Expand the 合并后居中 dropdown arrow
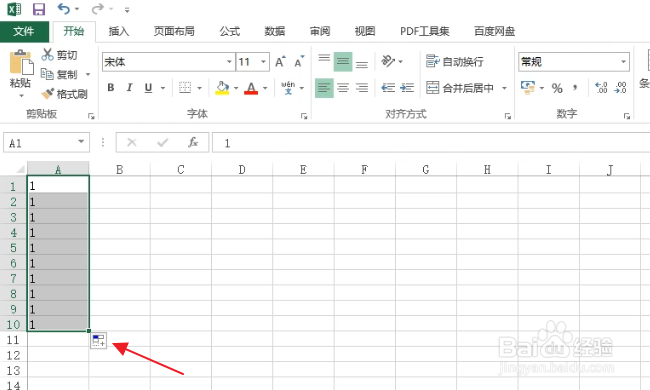 coord(504,88)
